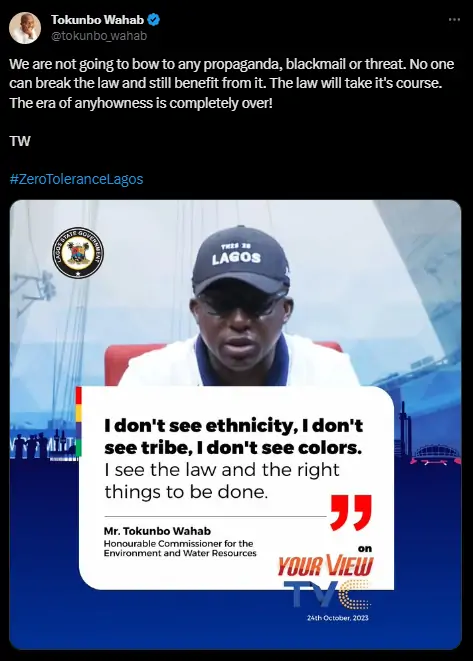Click the Honourable Commissioner title text
This screenshot has width=473, height=661.
point(180,548)
